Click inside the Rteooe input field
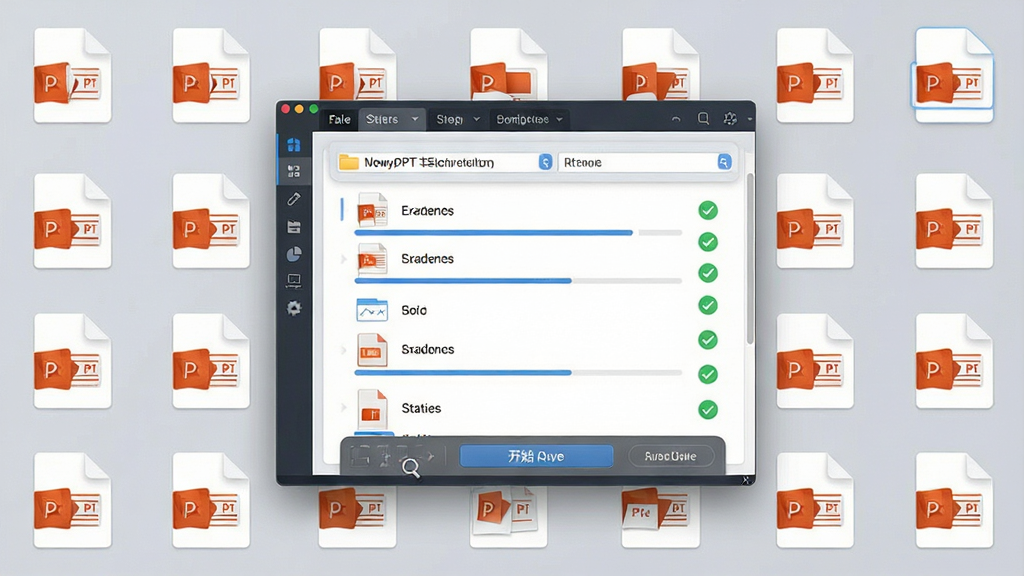Screen dimensions: 1024x576 645,162
